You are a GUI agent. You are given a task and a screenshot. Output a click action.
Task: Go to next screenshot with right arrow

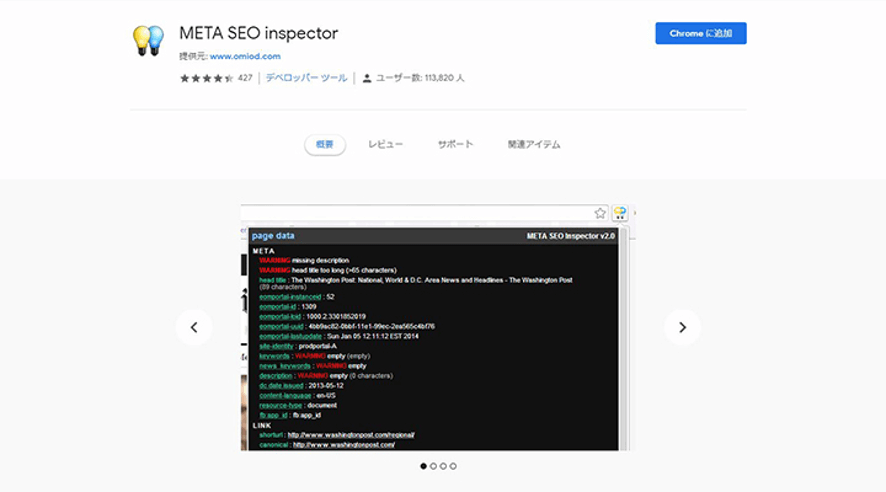[x=683, y=327]
